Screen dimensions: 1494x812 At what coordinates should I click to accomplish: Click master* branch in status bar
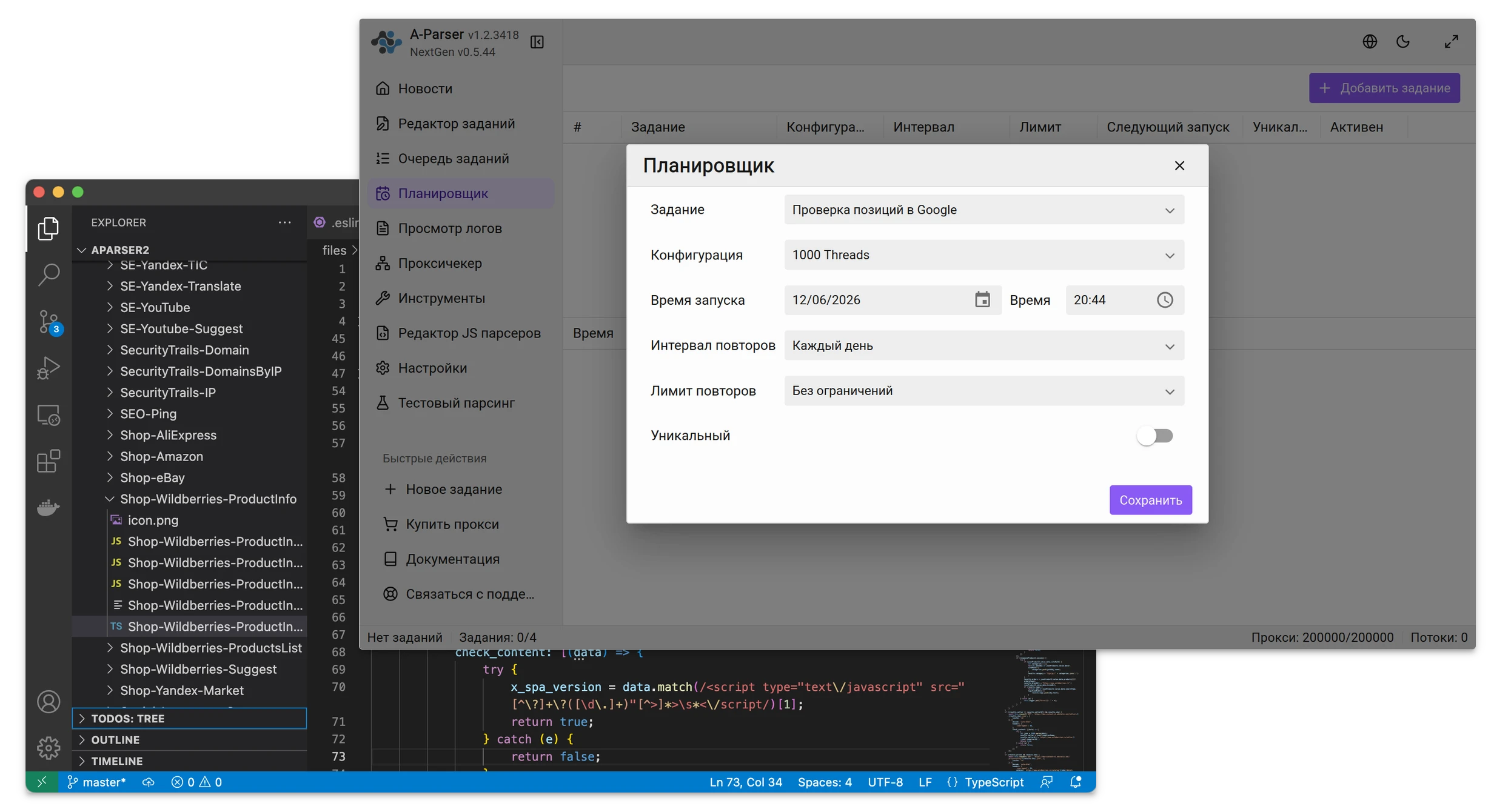[x=96, y=782]
